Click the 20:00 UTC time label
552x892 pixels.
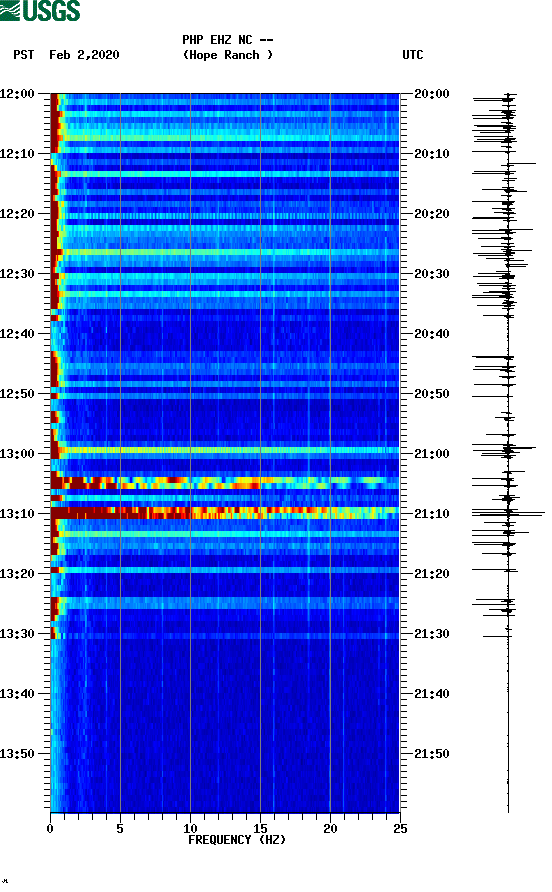431,93
